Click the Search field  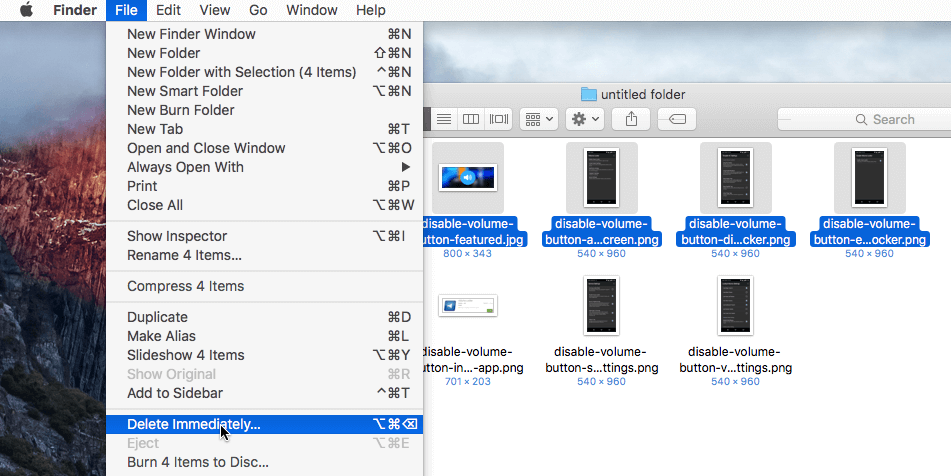(x=864, y=119)
